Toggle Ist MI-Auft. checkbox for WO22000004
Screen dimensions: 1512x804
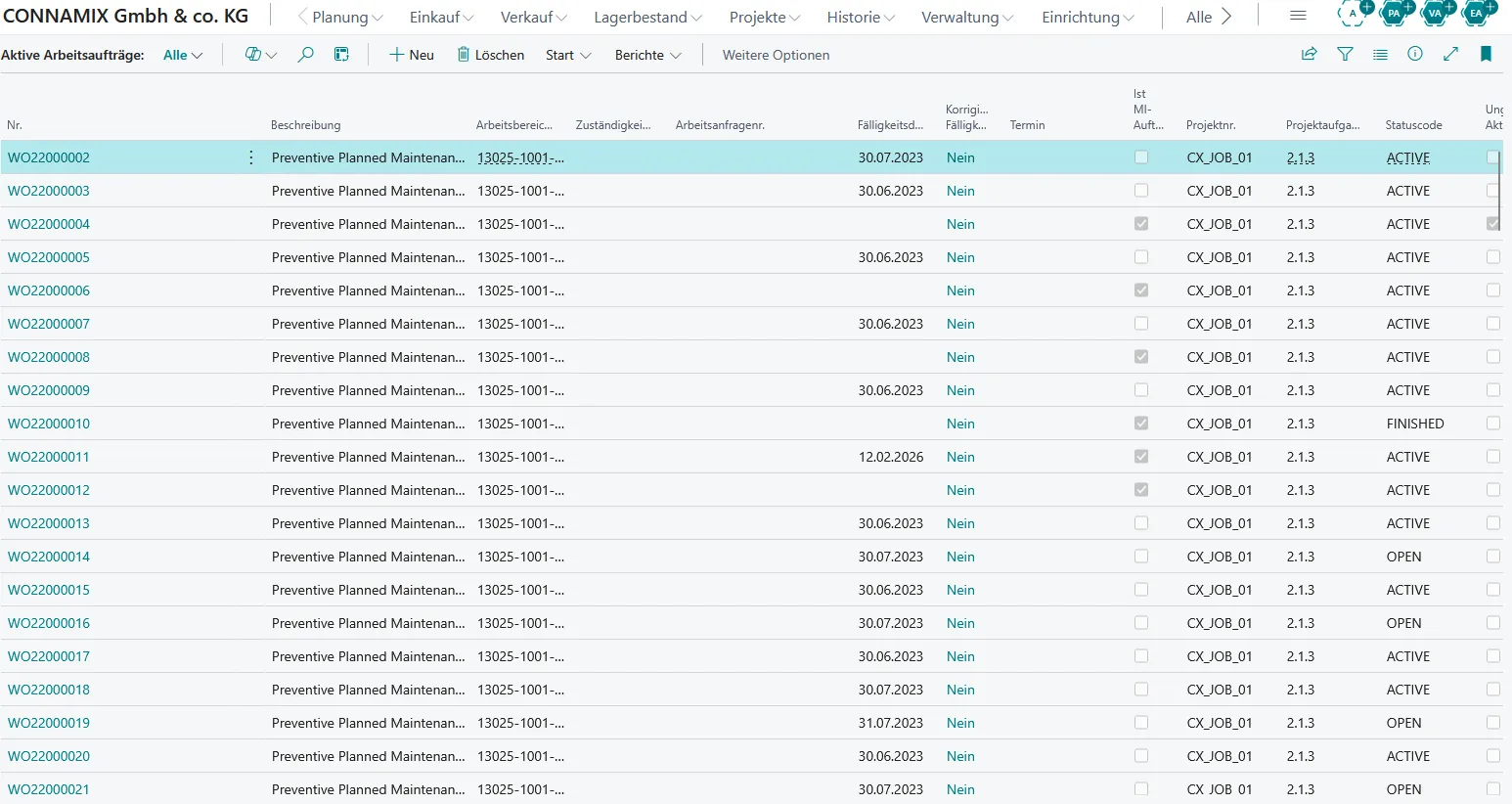tap(1141, 224)
